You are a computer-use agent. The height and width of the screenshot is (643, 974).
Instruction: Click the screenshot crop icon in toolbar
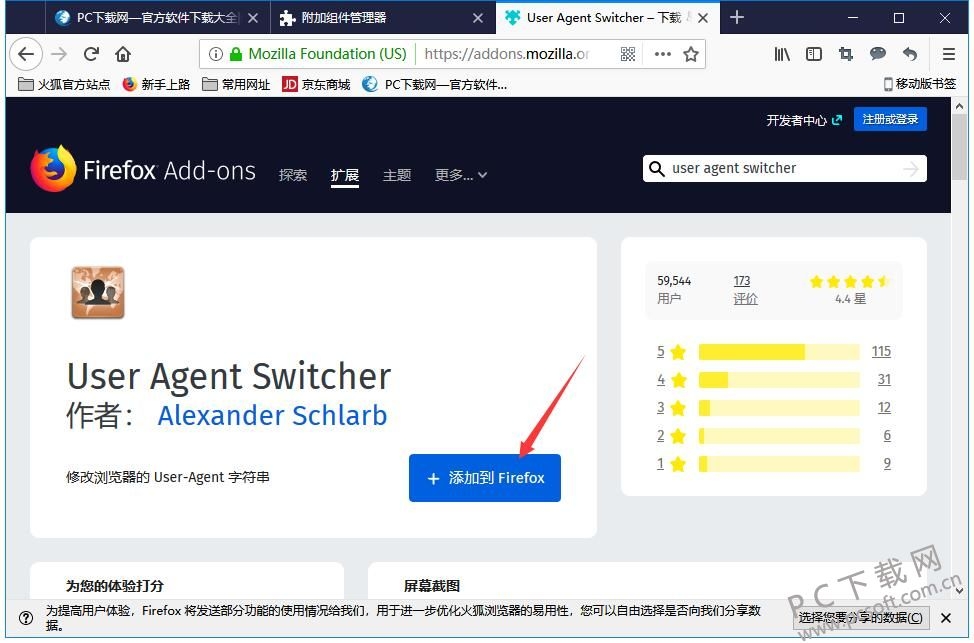pyautogui.click(x=845, y=54)
